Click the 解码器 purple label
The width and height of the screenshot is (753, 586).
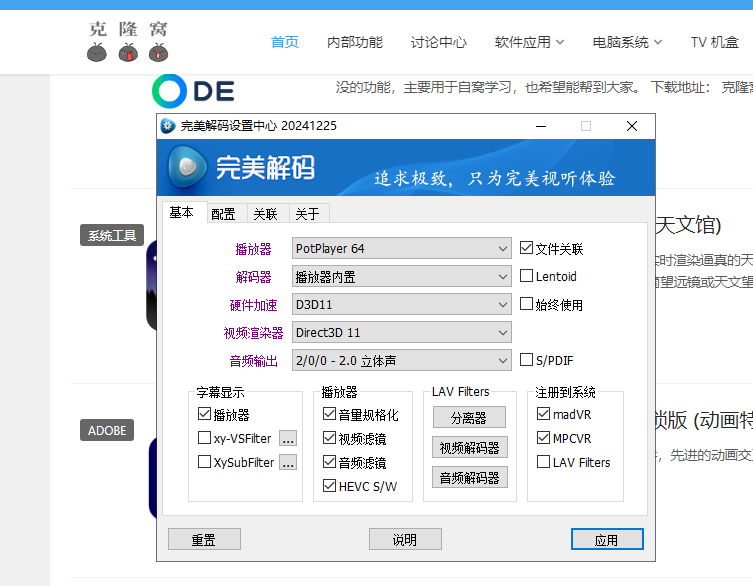tap(253, 277)
